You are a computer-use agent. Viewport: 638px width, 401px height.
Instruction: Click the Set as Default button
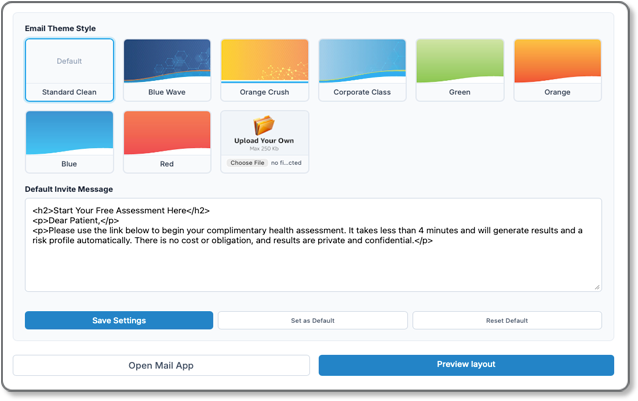312,320
